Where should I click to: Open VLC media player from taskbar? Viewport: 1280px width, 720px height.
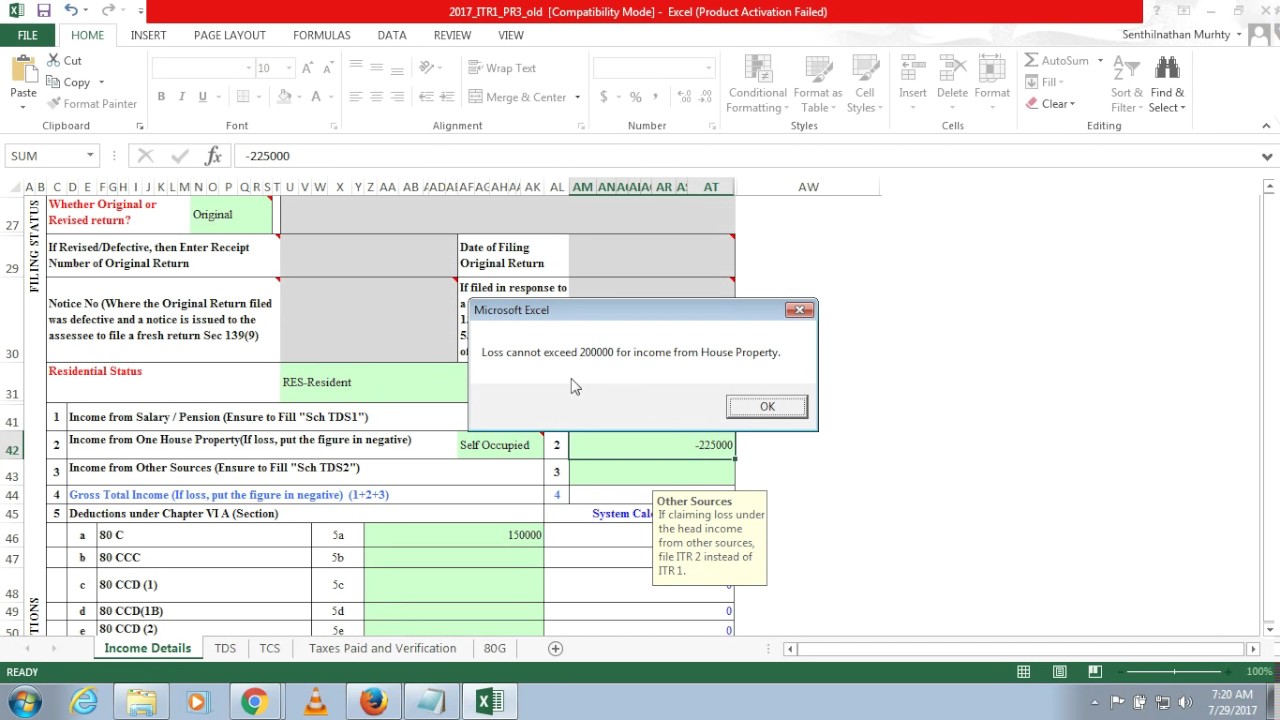(315, 702)
